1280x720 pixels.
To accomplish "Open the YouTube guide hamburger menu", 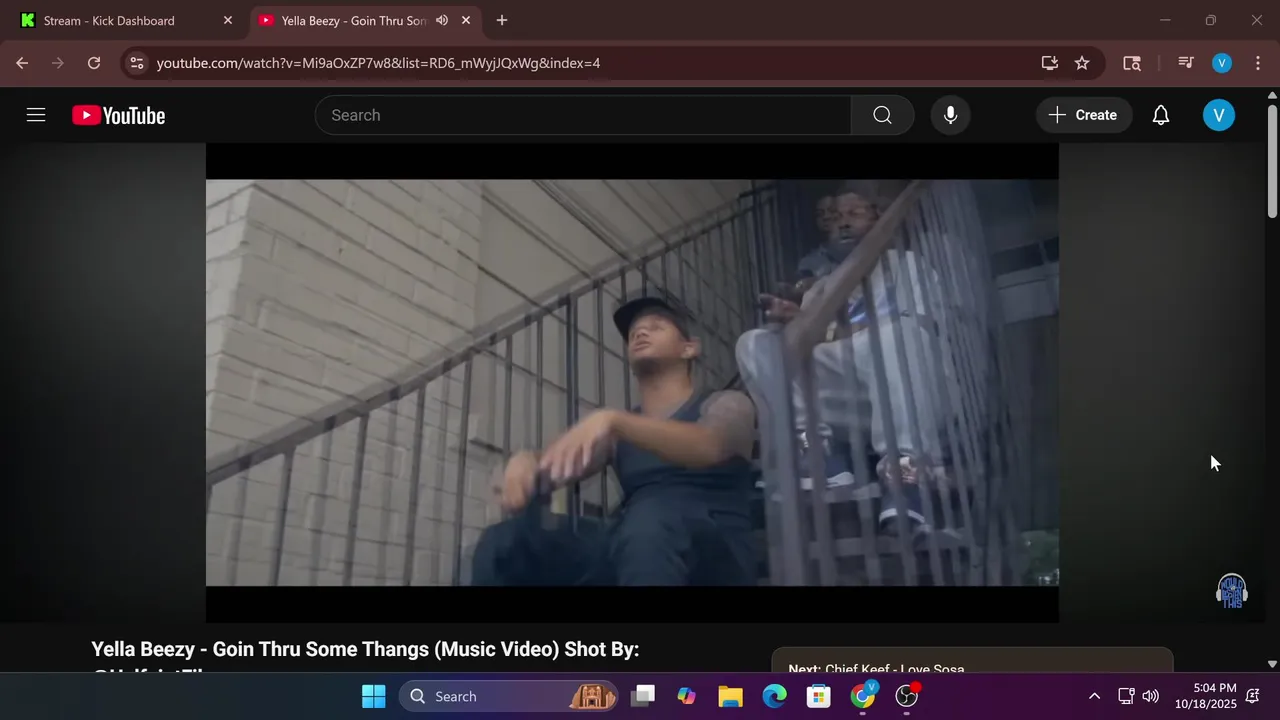I will [36, 115].
